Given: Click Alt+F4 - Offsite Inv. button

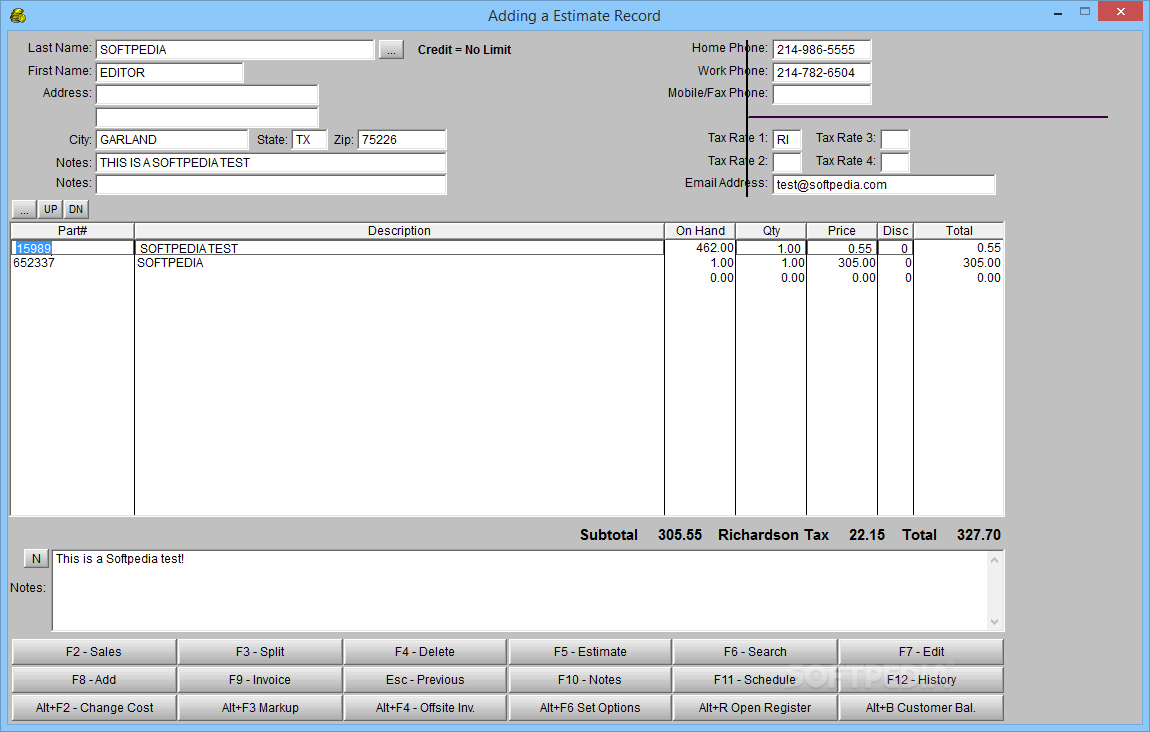Looking at the screenshot, I should point(425,708).
